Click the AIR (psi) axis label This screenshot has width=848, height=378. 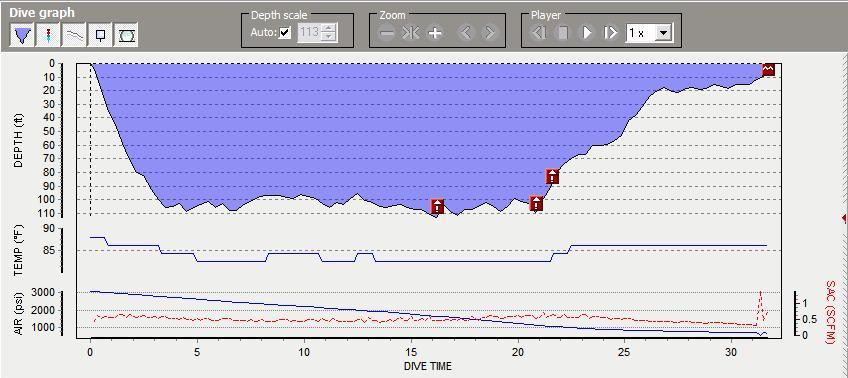(18, 314)
